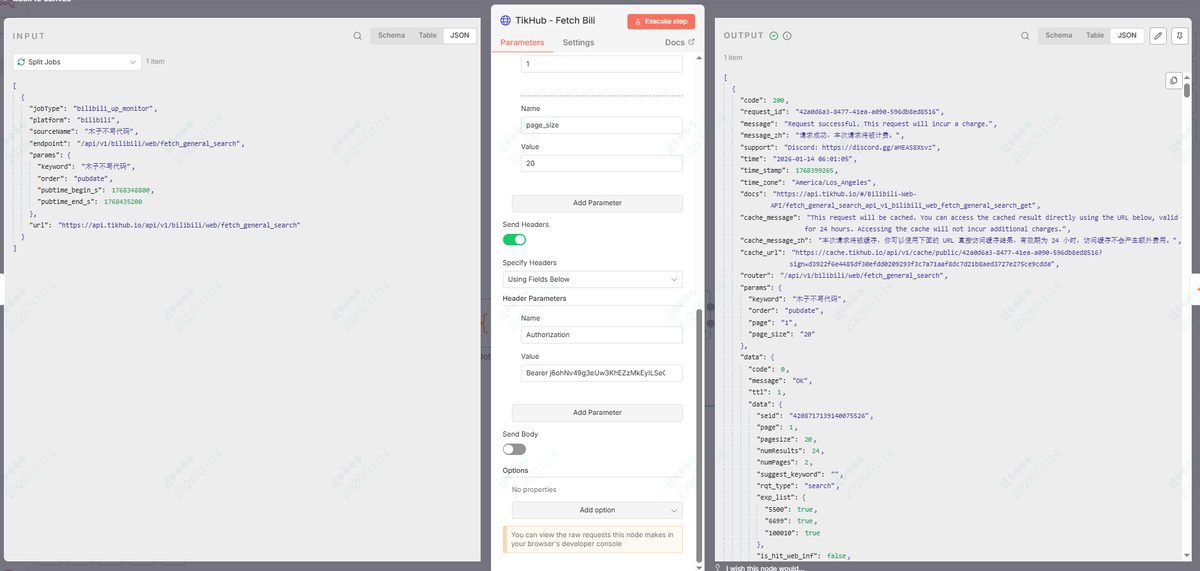Edit the output data with pencil icon
Image resolution: width=1200 pixels, height=571 pixels.
[x=1158, y=36]
